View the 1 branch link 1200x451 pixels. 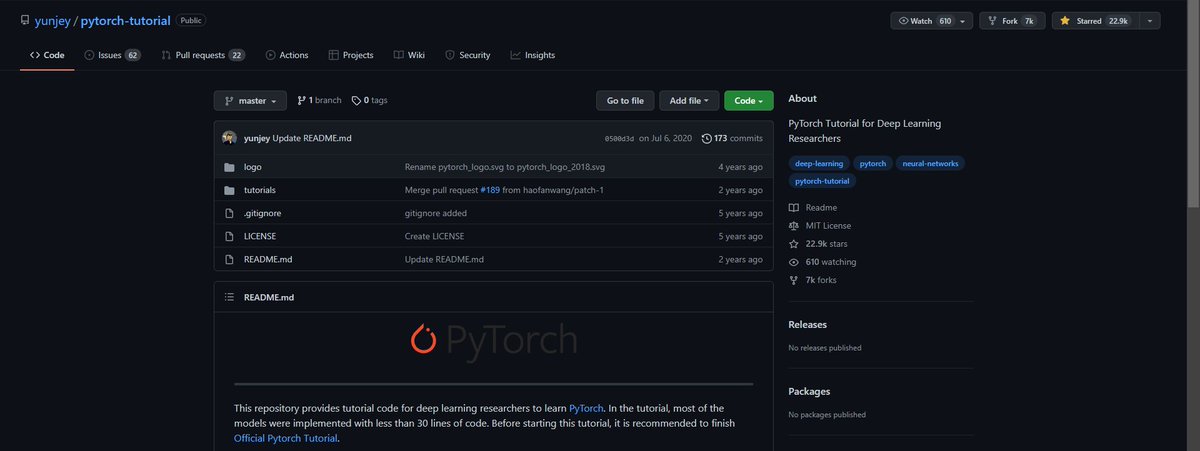[x=319, y=100]
